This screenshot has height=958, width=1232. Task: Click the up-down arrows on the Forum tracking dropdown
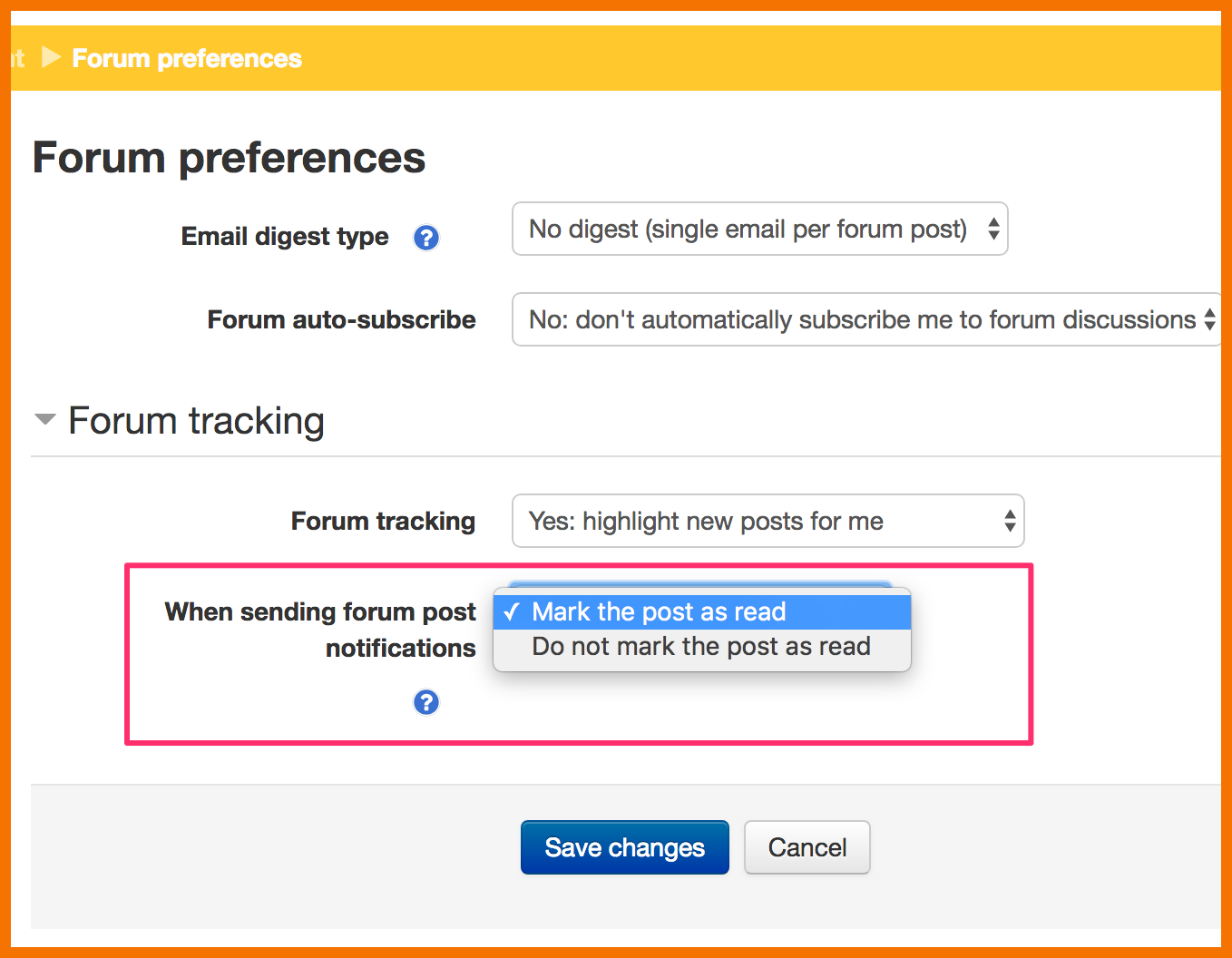(x=1010, y=521)
